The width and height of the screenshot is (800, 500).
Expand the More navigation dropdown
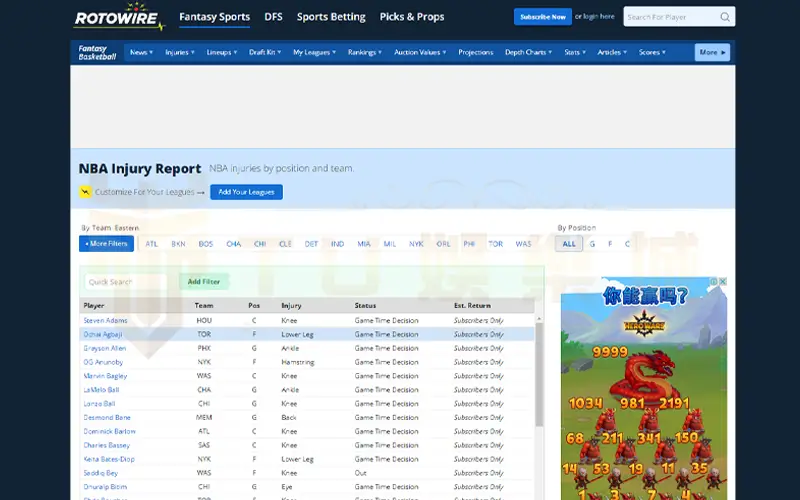coord(712,52)
